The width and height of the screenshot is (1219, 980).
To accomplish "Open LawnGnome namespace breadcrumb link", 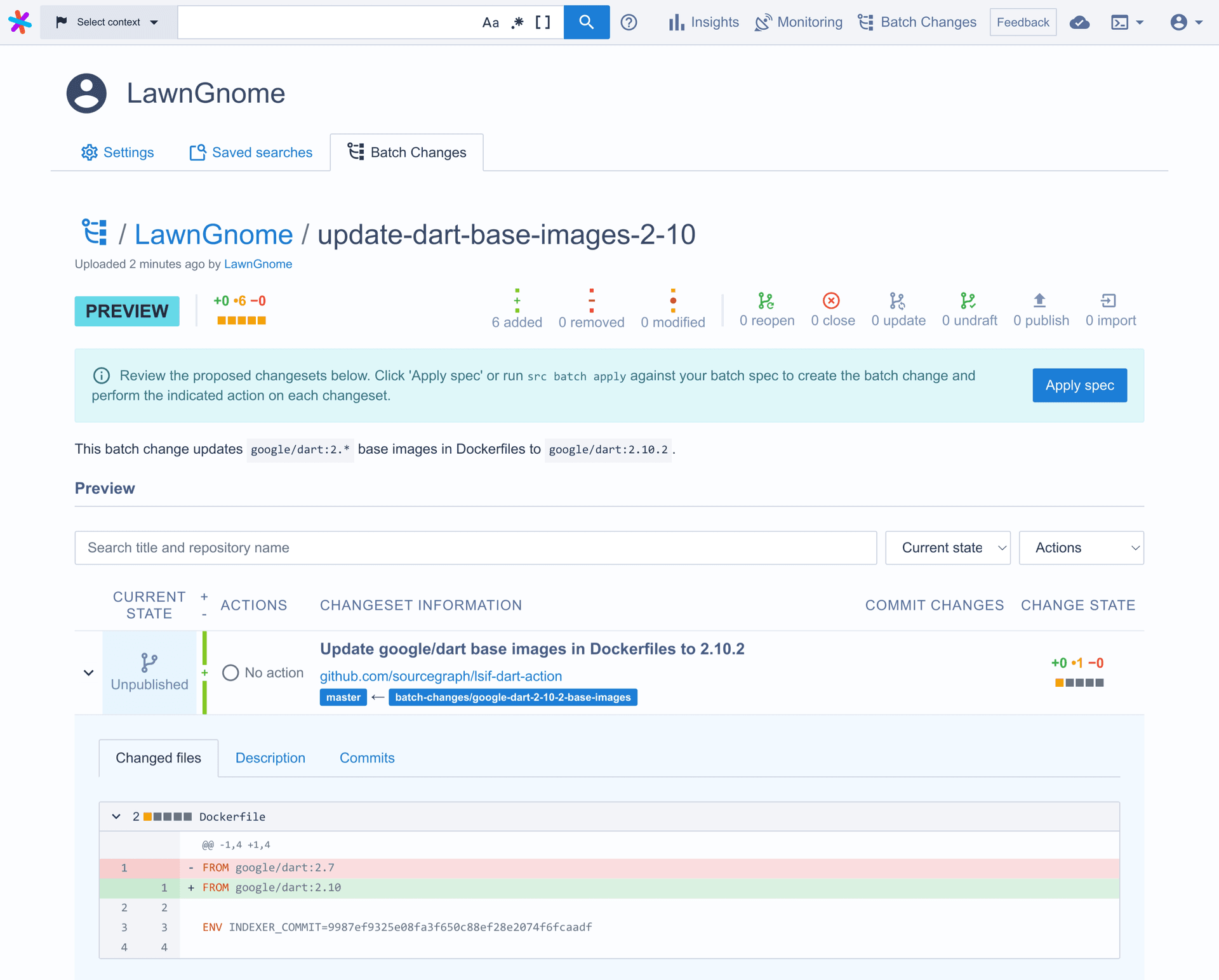I will [214, 234].
